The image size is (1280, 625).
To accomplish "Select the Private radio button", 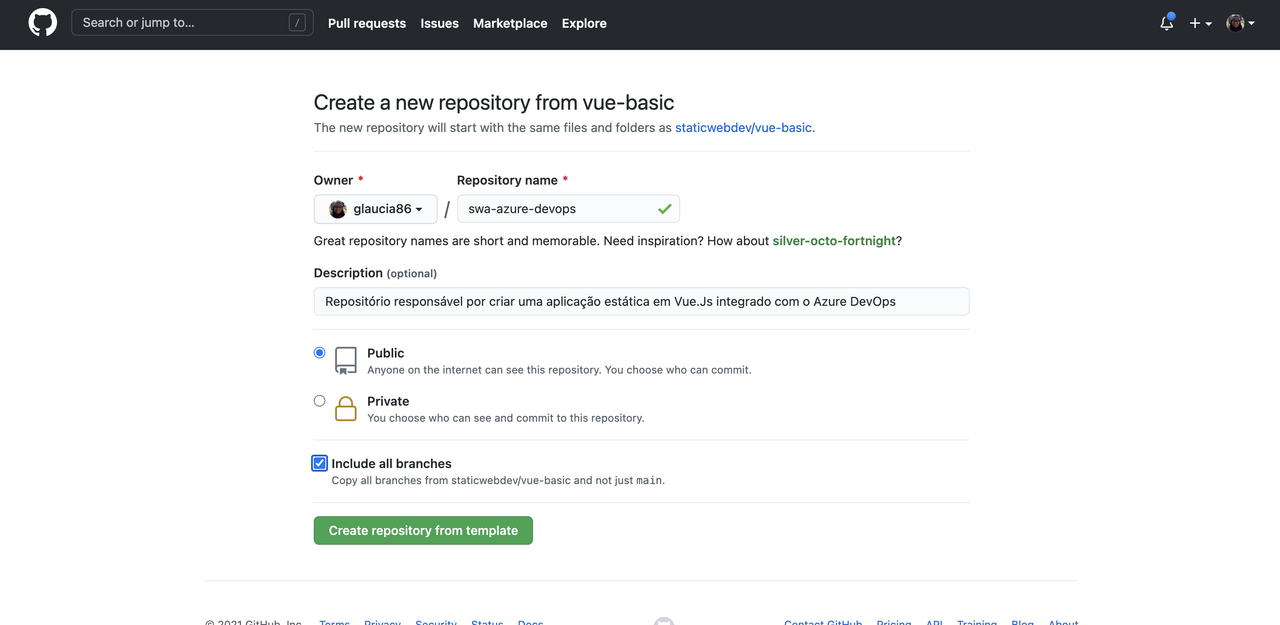I will (x=320, y=401).
